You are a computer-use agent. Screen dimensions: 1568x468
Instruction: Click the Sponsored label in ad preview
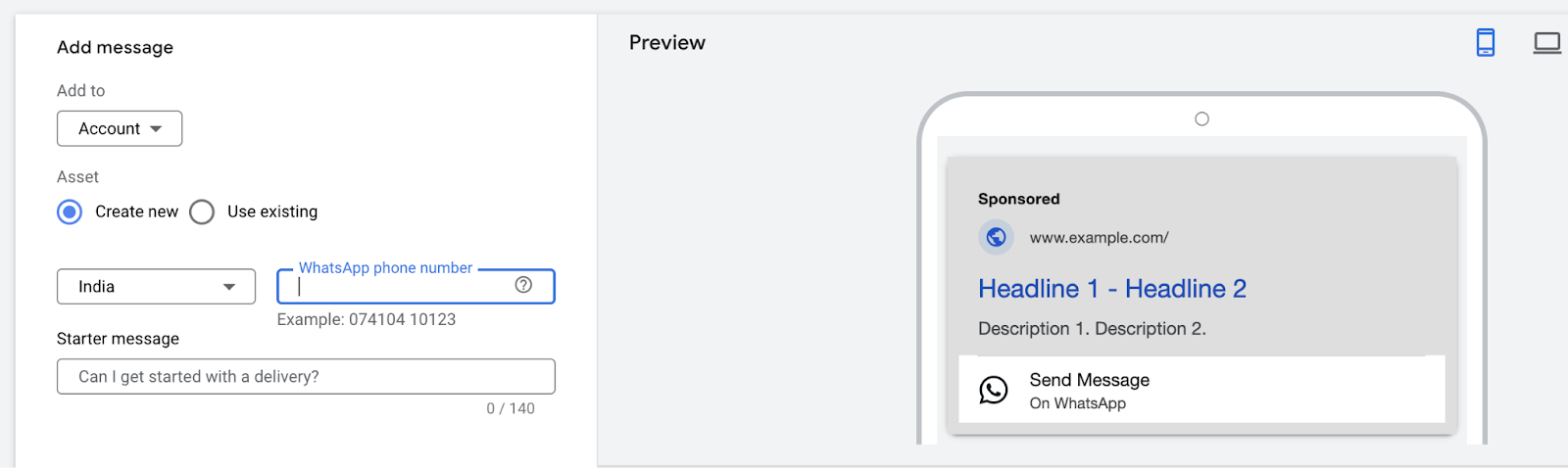1019,199
